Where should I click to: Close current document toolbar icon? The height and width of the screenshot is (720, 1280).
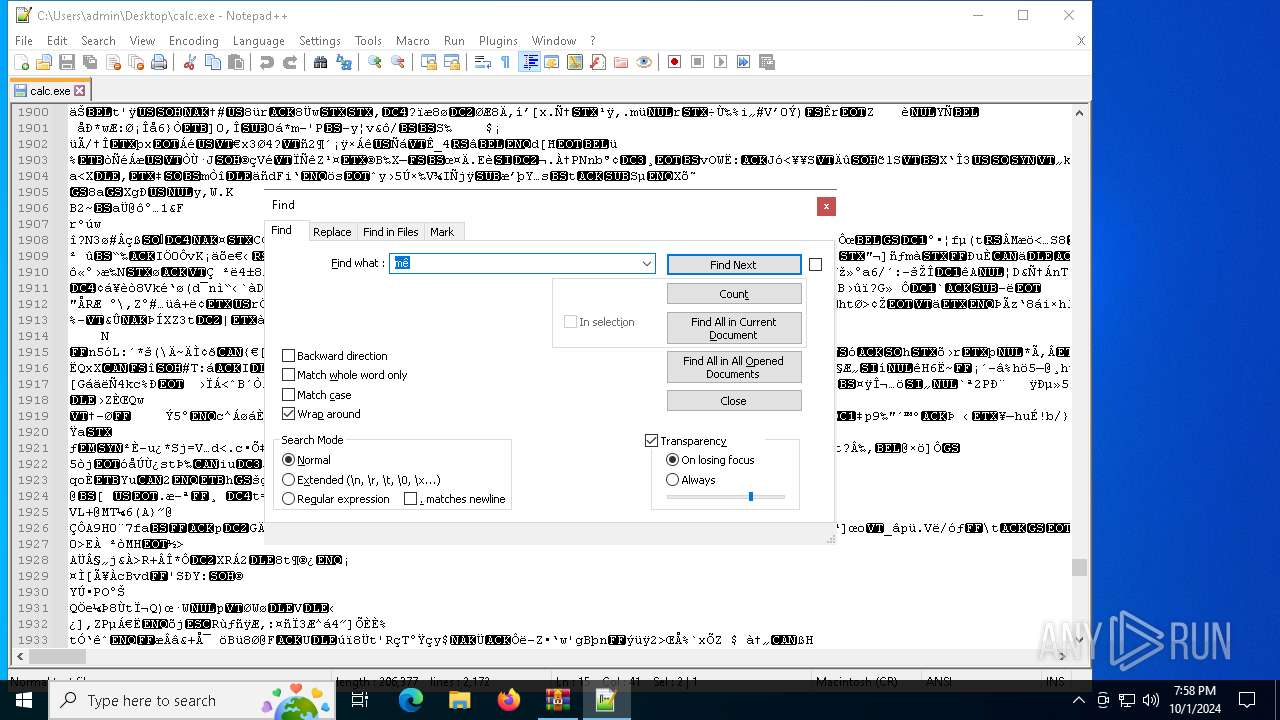coord(113,62)
